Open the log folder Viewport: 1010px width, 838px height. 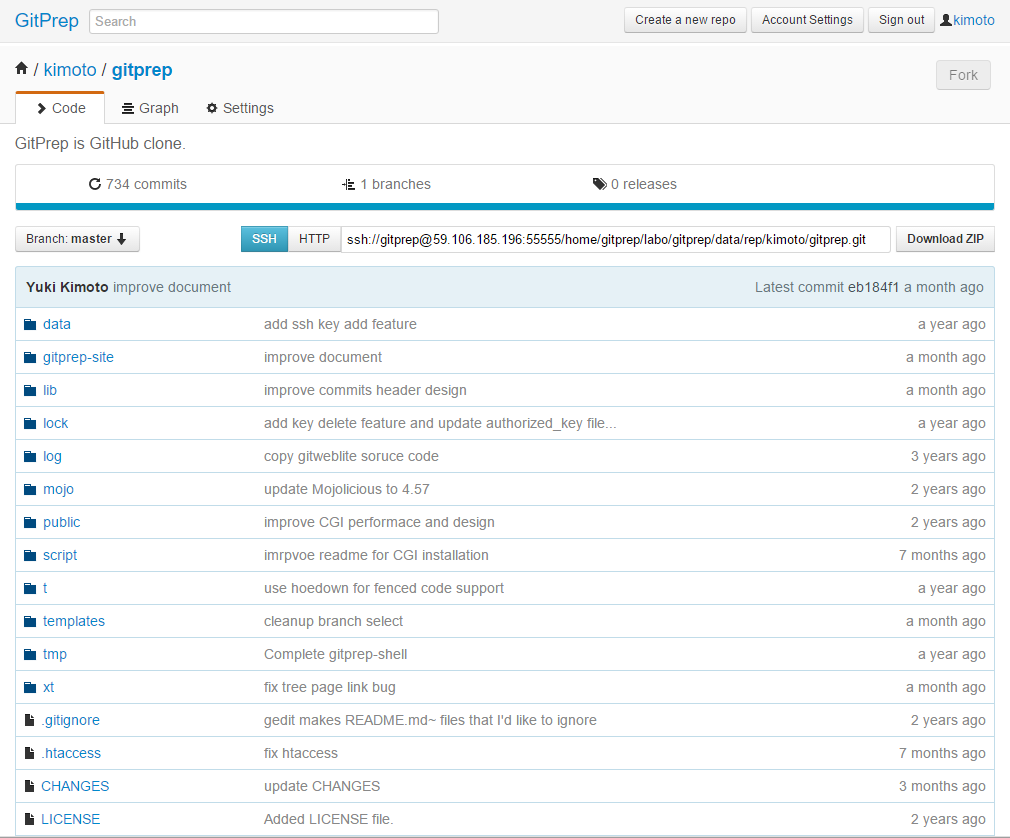(x=52, y=456)
